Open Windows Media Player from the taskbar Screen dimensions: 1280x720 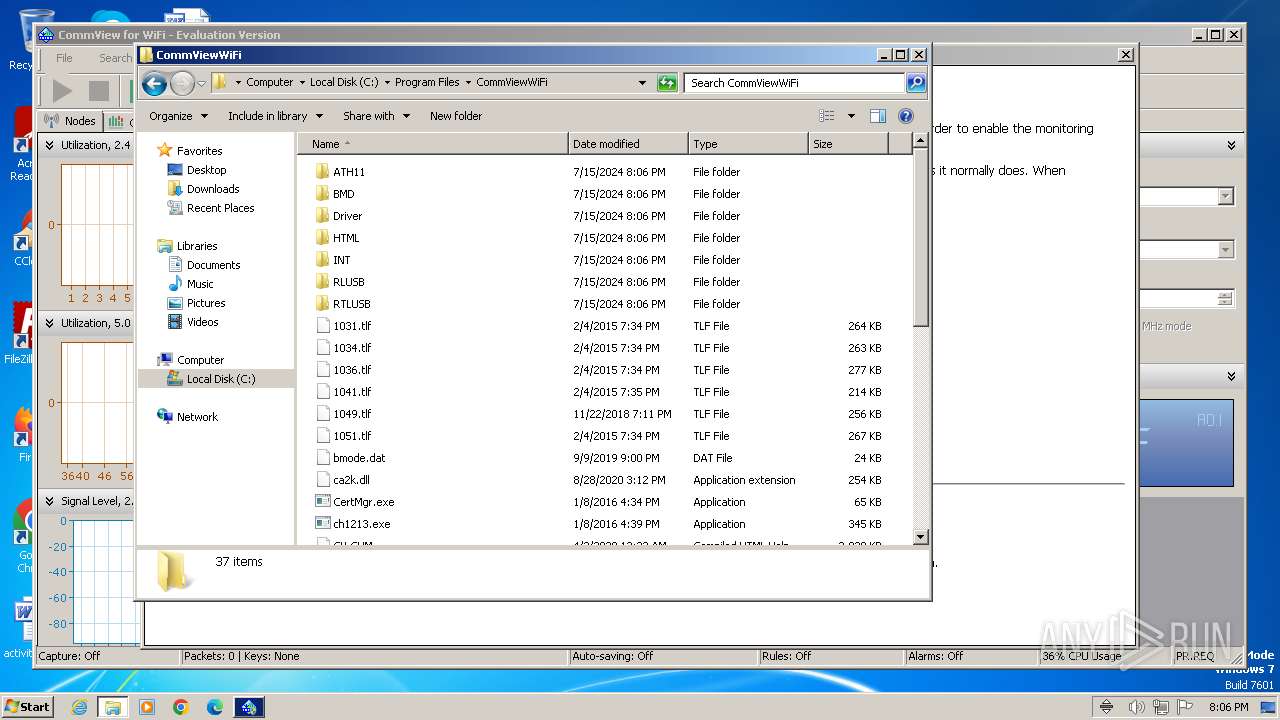(x=147, y=707)
